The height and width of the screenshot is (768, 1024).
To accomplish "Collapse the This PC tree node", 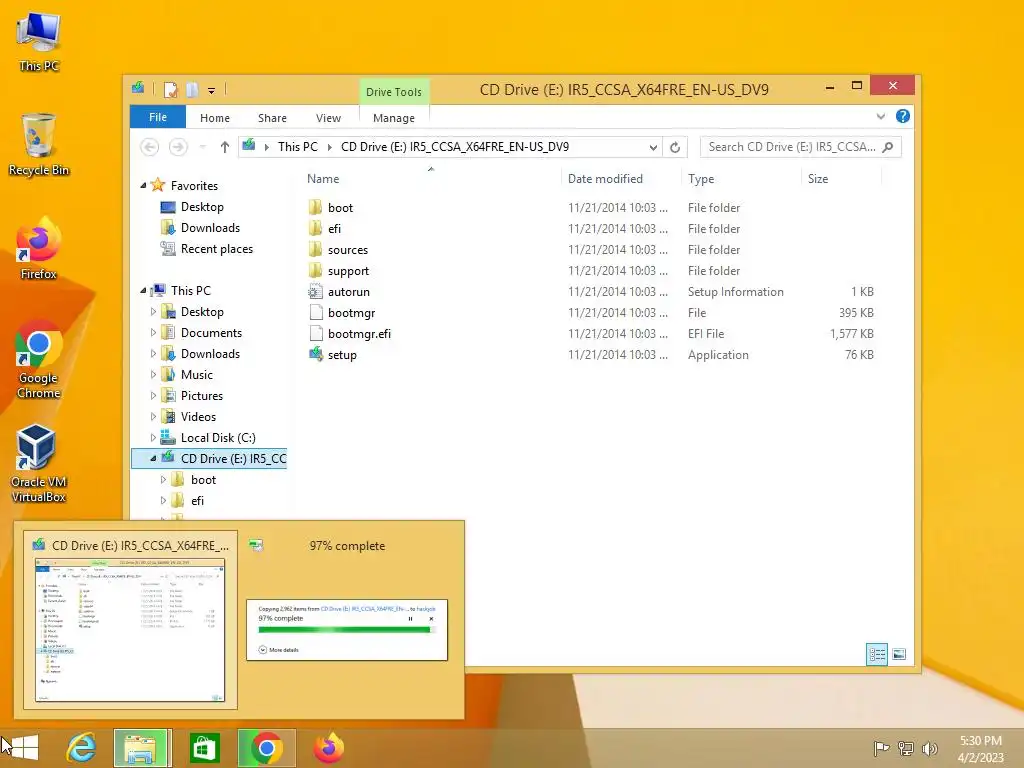I will coord(143,290).
